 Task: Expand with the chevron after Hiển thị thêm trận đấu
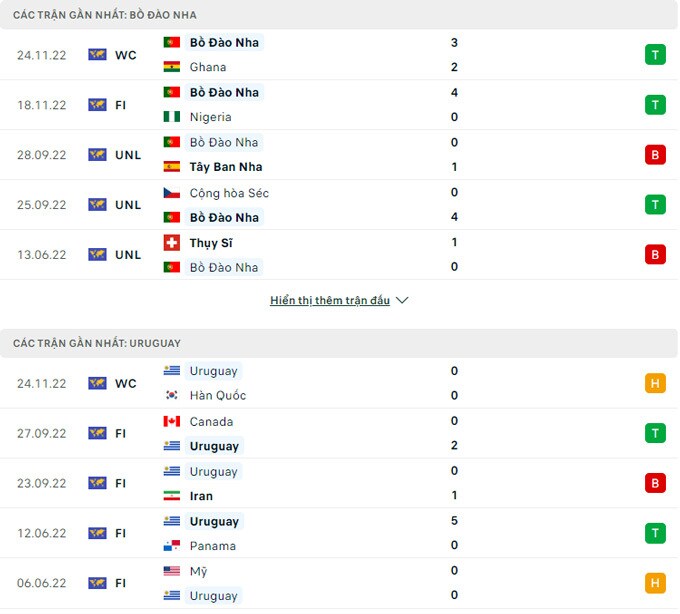tap(402, 300)
